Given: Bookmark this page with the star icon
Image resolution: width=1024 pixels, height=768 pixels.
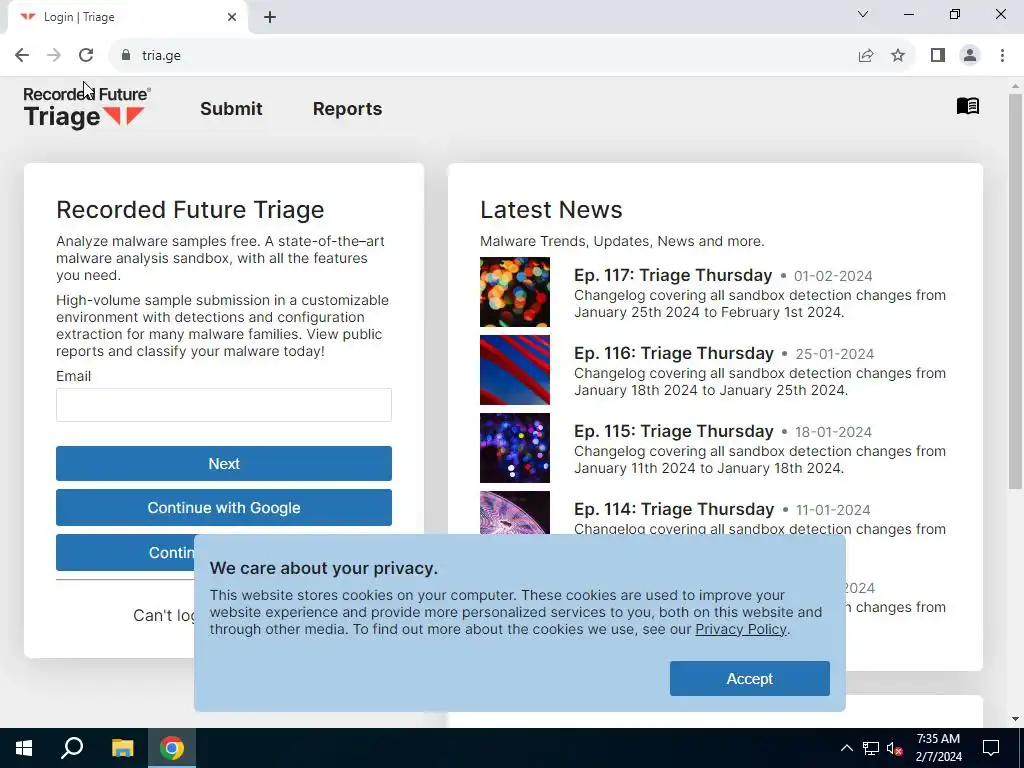Looking at the screenshot, I should (898, 56).
